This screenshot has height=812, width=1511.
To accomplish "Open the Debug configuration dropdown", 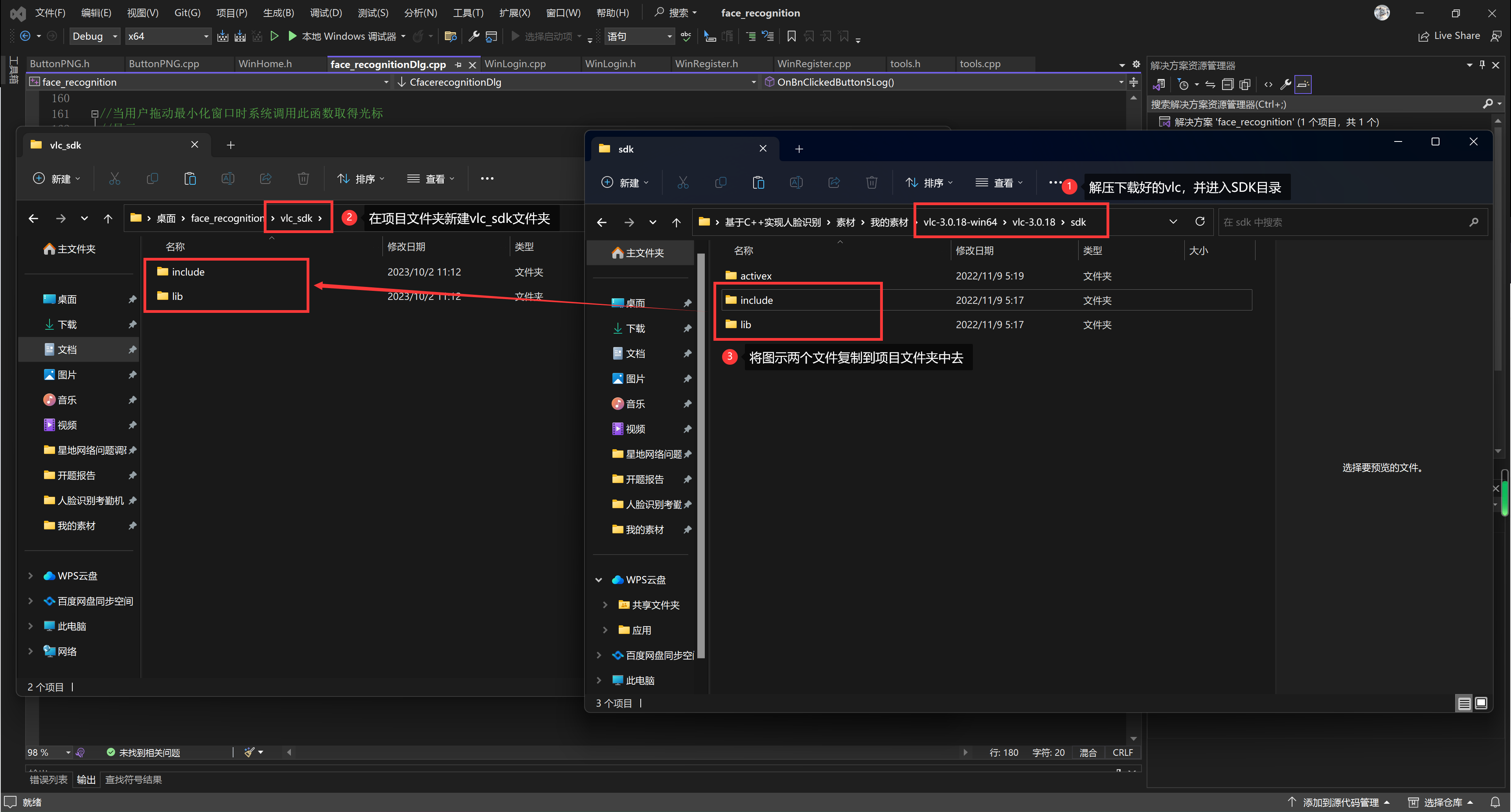I will click(94, 37).
